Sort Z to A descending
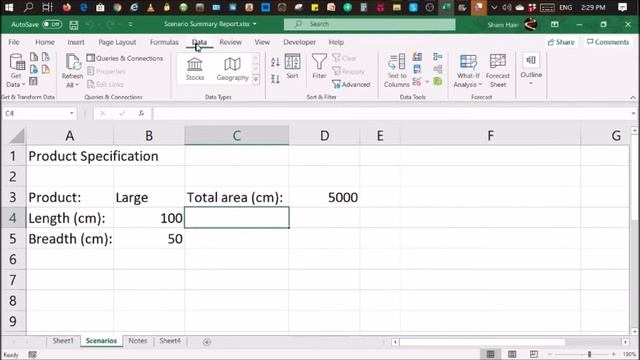This screenshot has height=360, width=640. coord(276,79)
